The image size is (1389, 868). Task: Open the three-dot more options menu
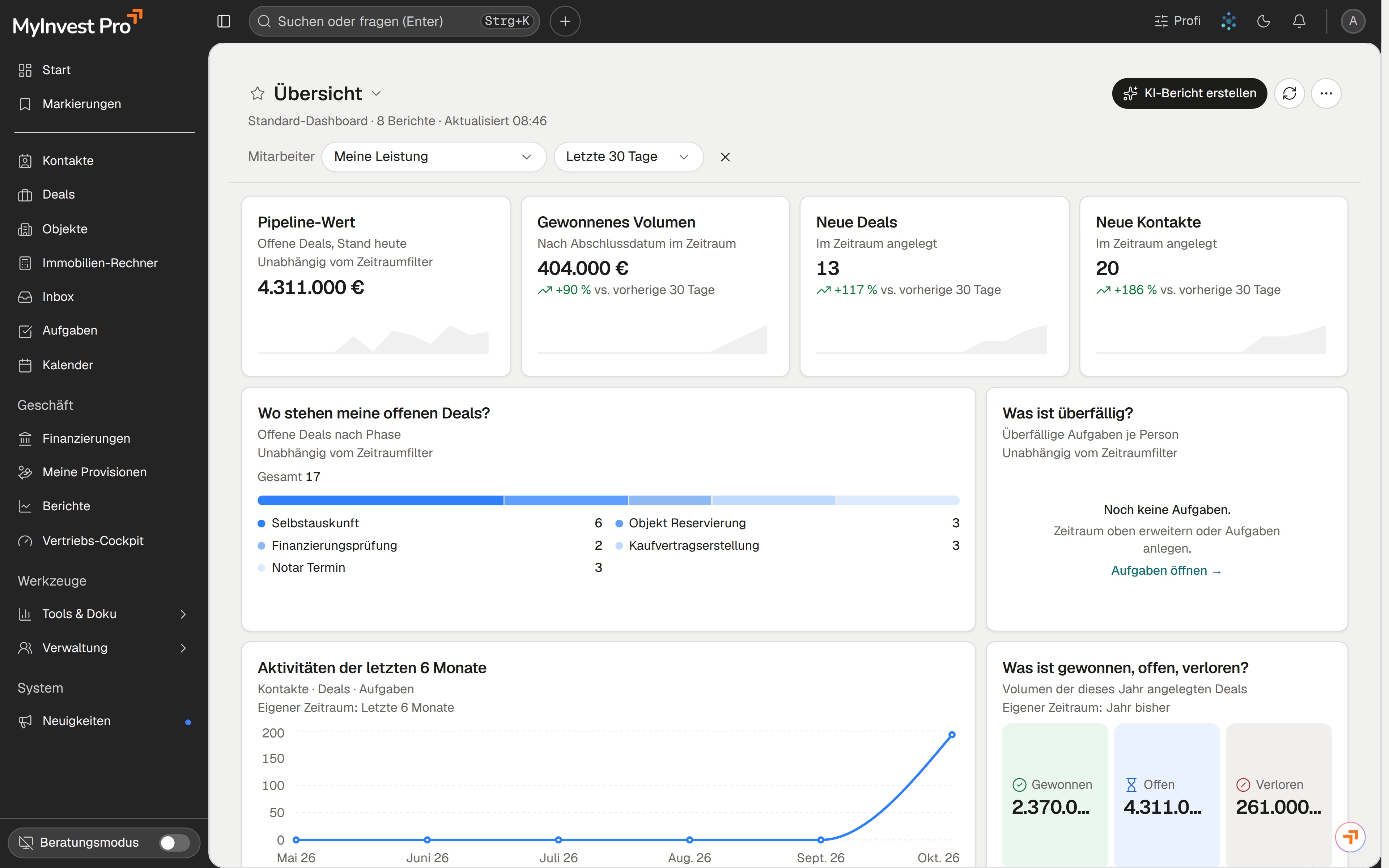(x=1326, y=93)
